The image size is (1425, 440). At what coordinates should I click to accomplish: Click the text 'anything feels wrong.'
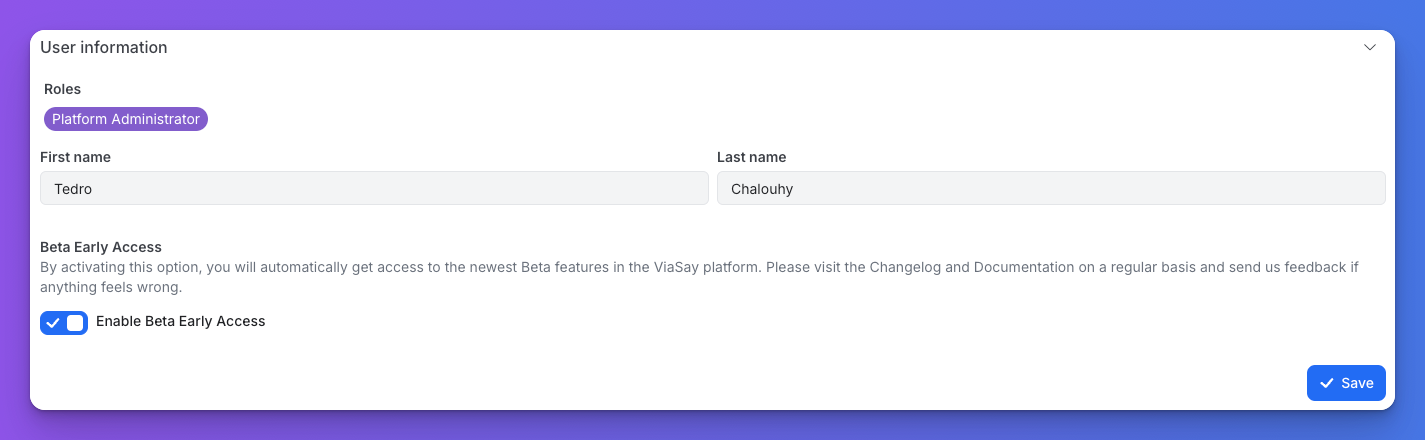click(111, 287)
